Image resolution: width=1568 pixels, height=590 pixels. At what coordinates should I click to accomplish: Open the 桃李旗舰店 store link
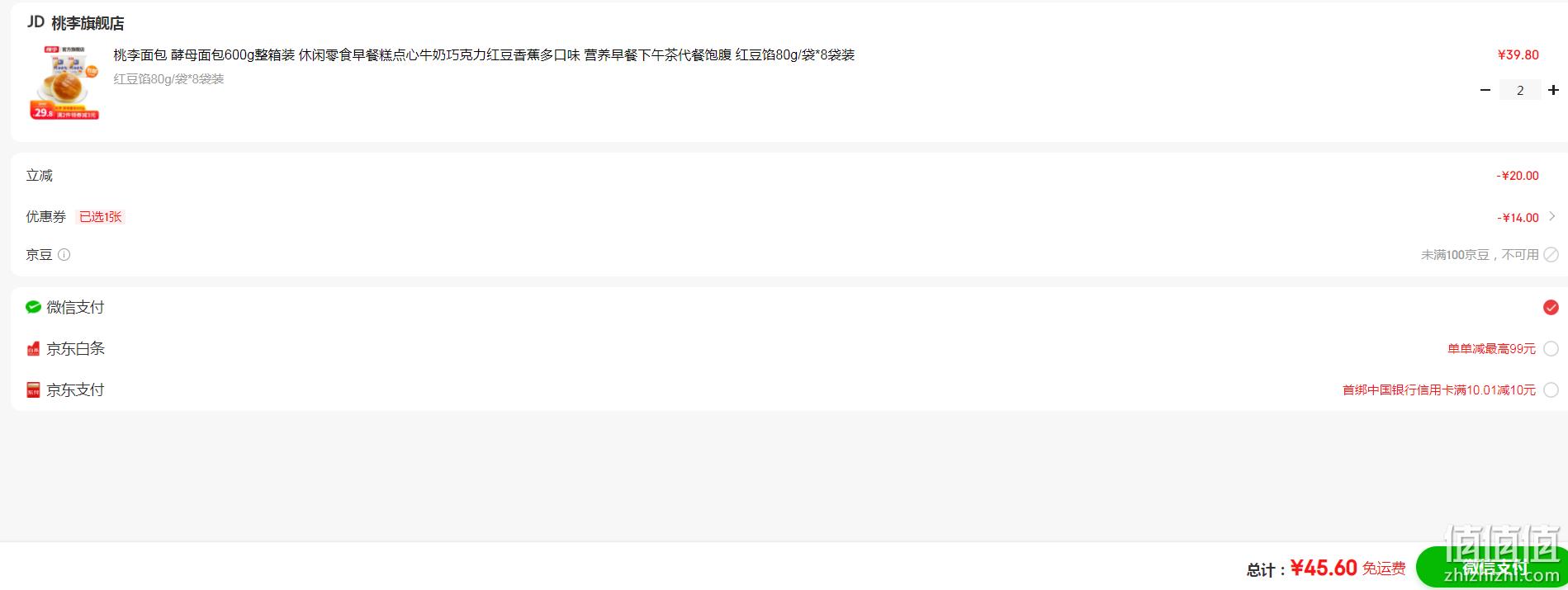pos(88,23)
